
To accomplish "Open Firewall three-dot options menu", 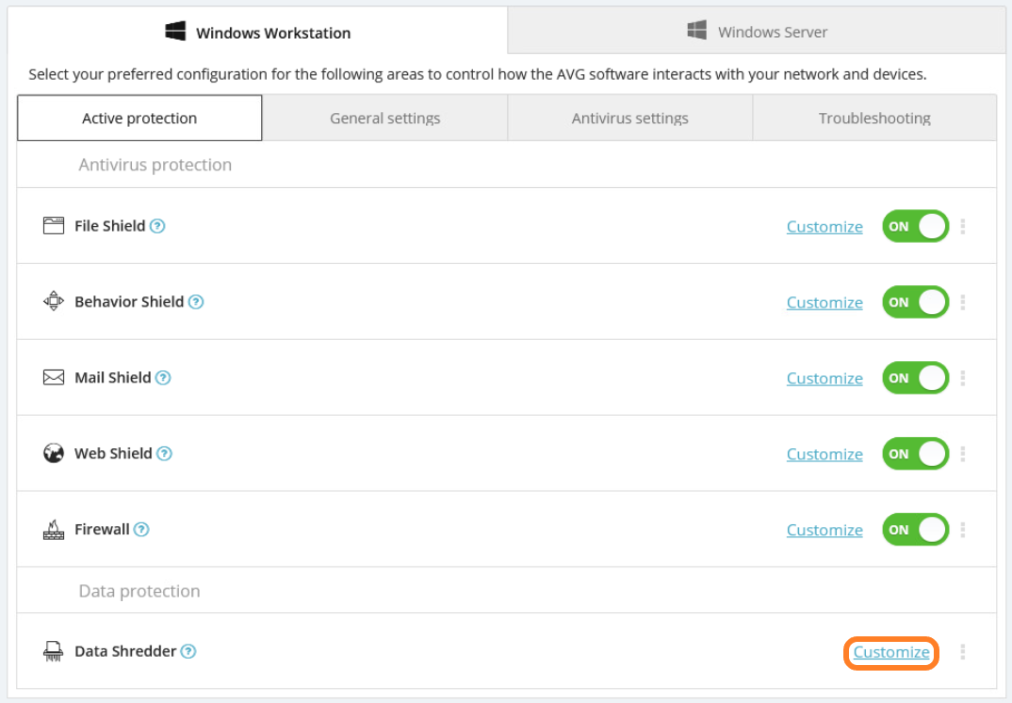I will 963,529.
